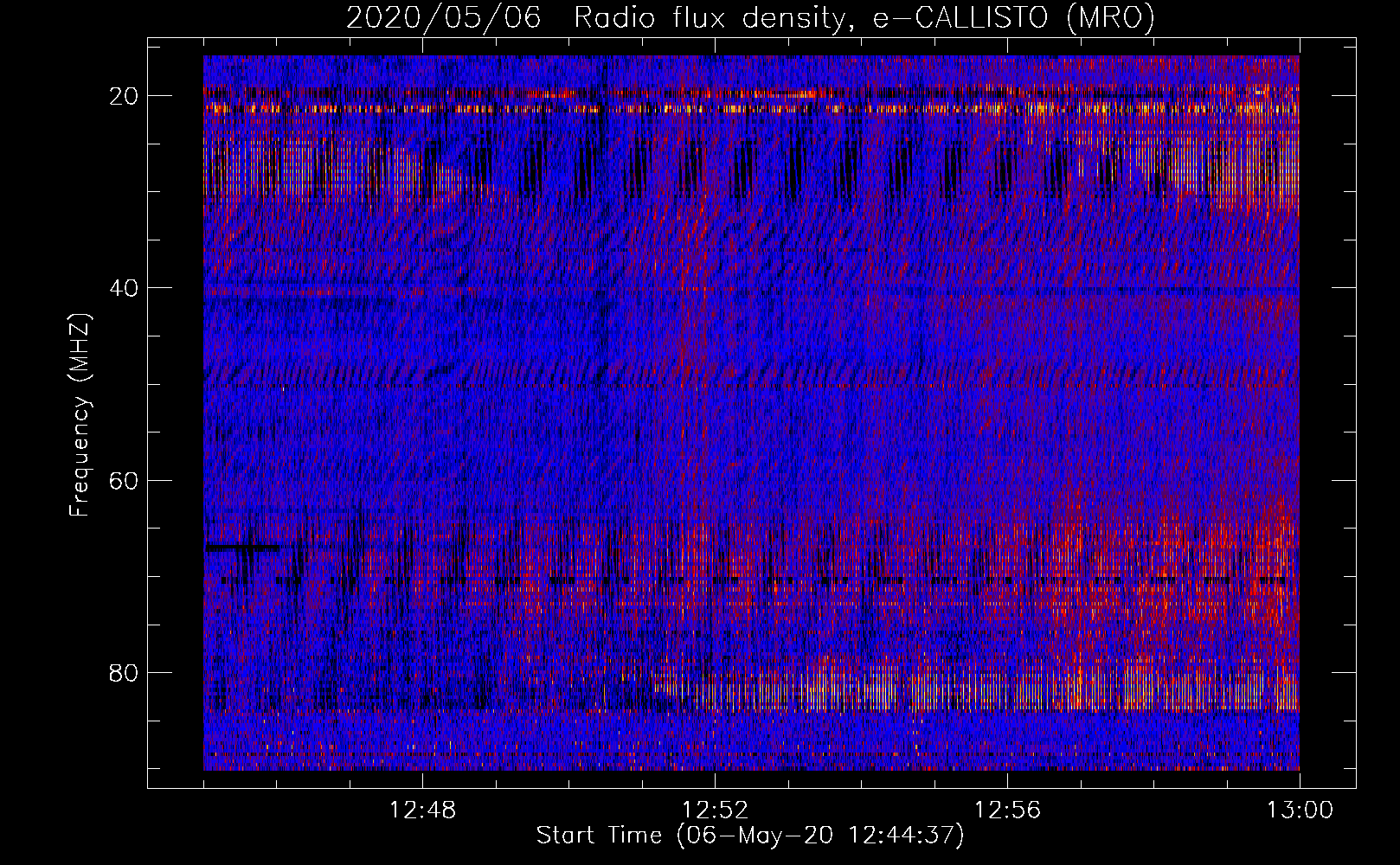Click the plot title with date 2020/05/06

point(750,17)
